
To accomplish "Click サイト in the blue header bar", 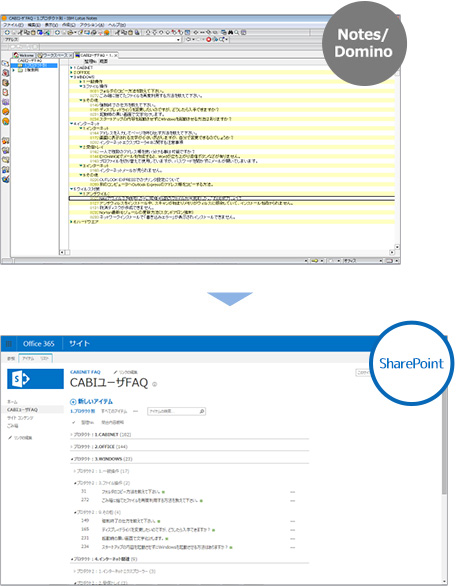I will tap(79, 344).
